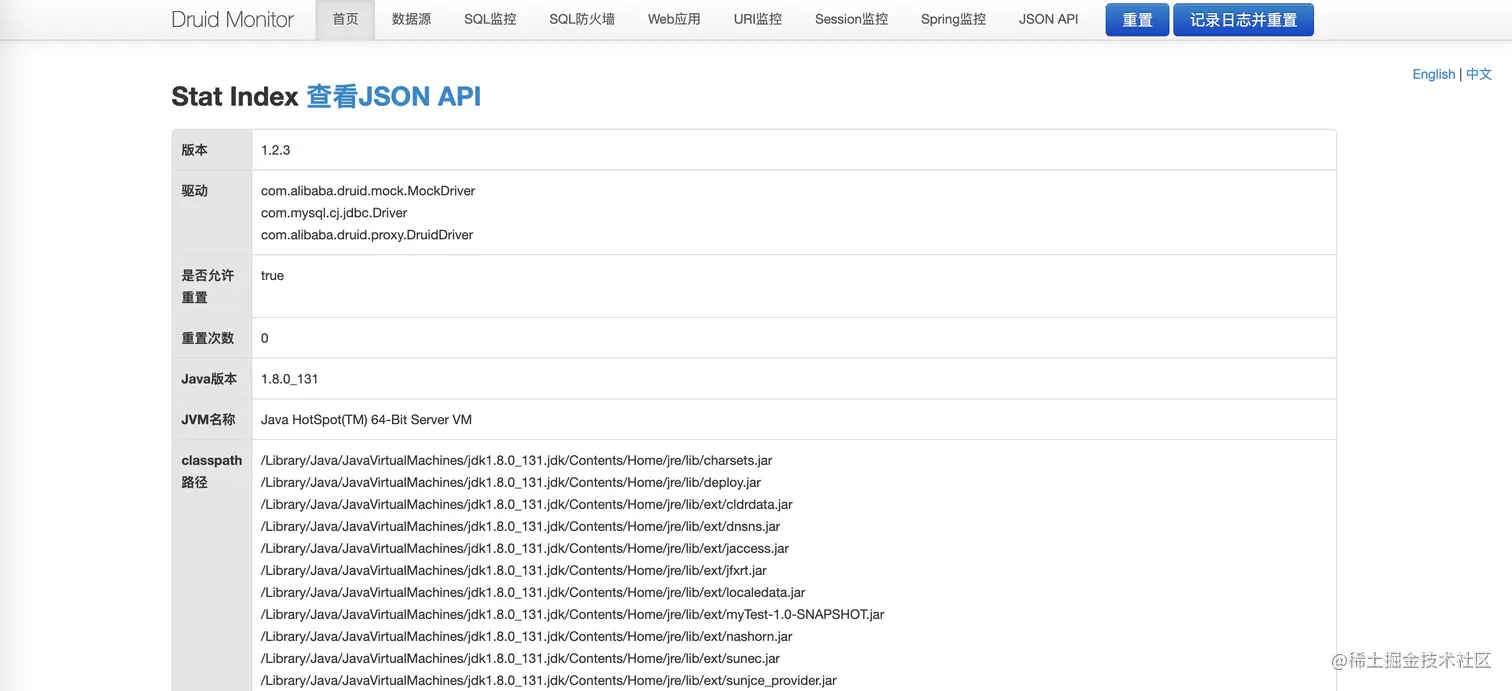Click the 重置次数 value 0

click(265, 338)
